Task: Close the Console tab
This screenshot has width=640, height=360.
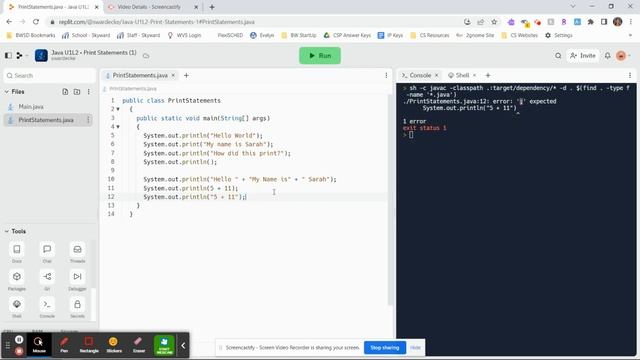Action: 436,76
